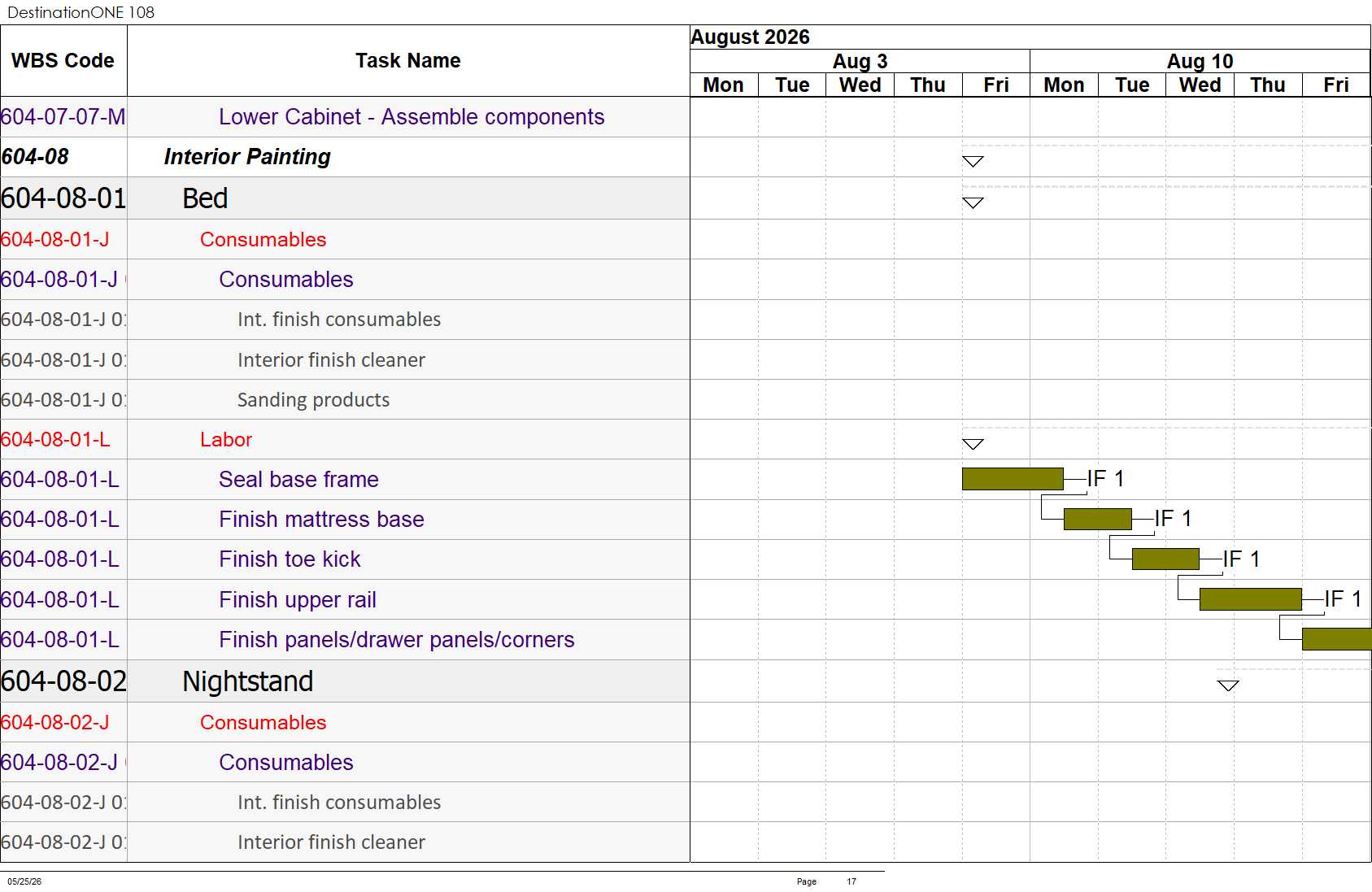Click the Page 17 footer text
The height and width of the screenshot is (892, 1372).
(826, 881)
